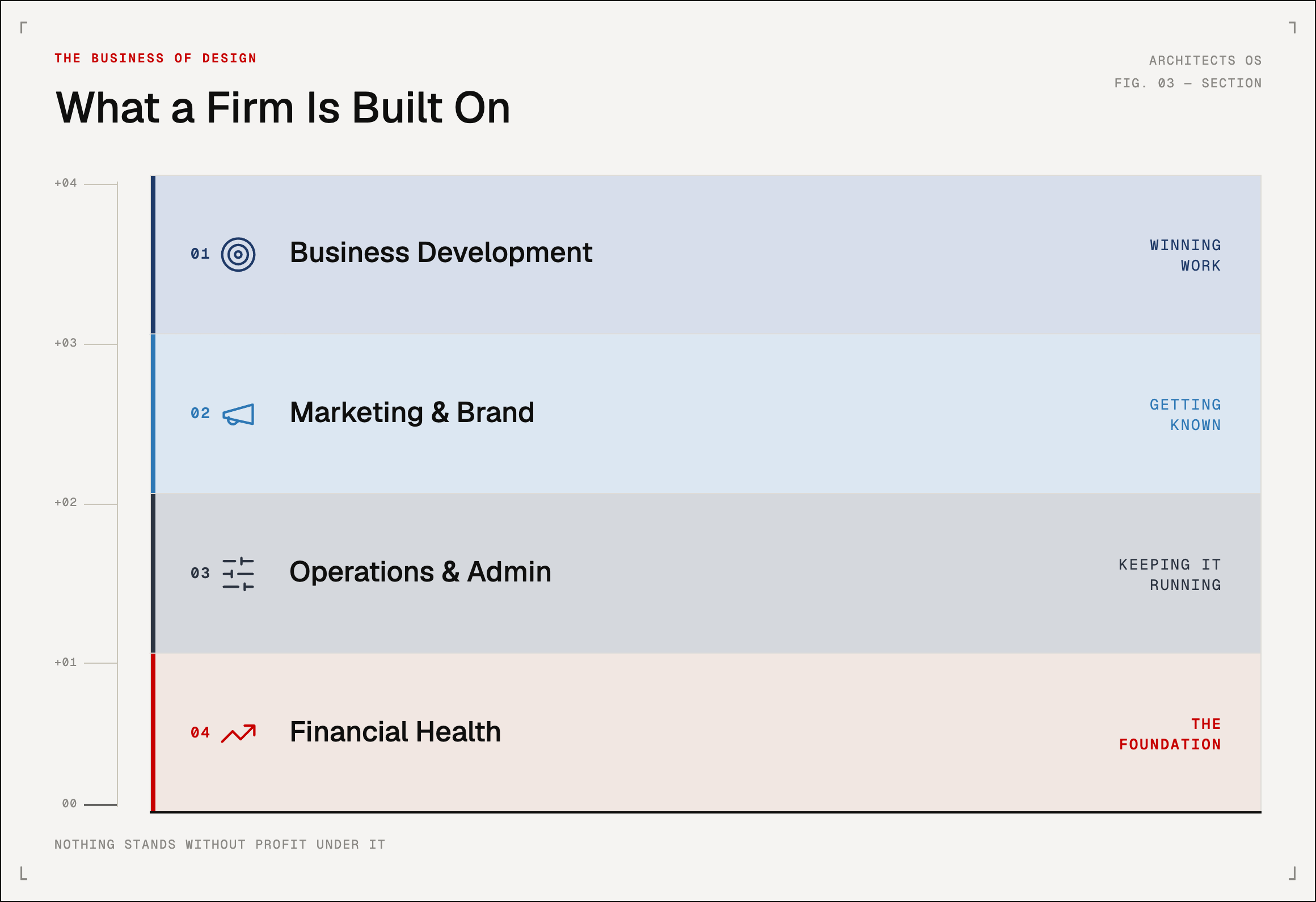
Task: Click the trending-up arrow icon for Financial Health
Action: point(238,733)
